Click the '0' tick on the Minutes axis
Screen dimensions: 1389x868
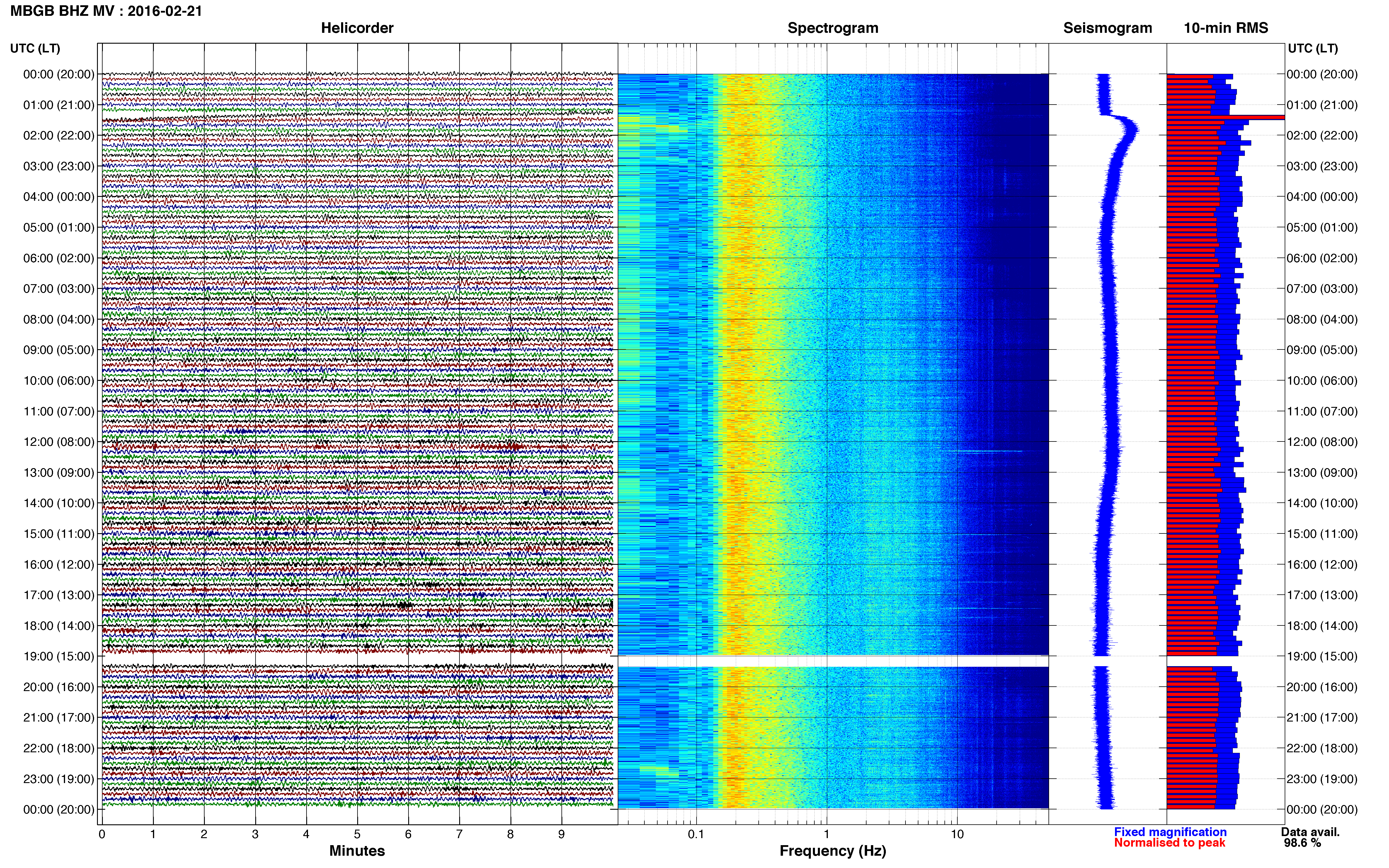coord(102,834)
